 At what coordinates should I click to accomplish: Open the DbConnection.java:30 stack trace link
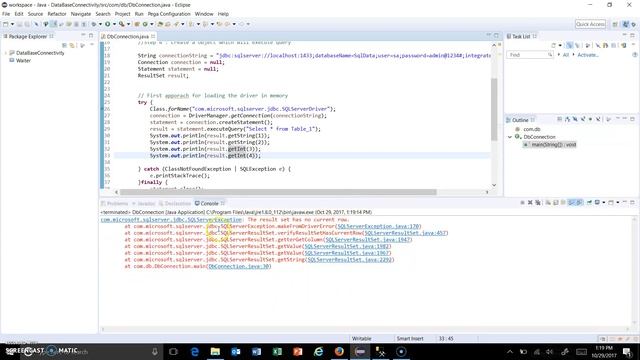coord(239,266)
